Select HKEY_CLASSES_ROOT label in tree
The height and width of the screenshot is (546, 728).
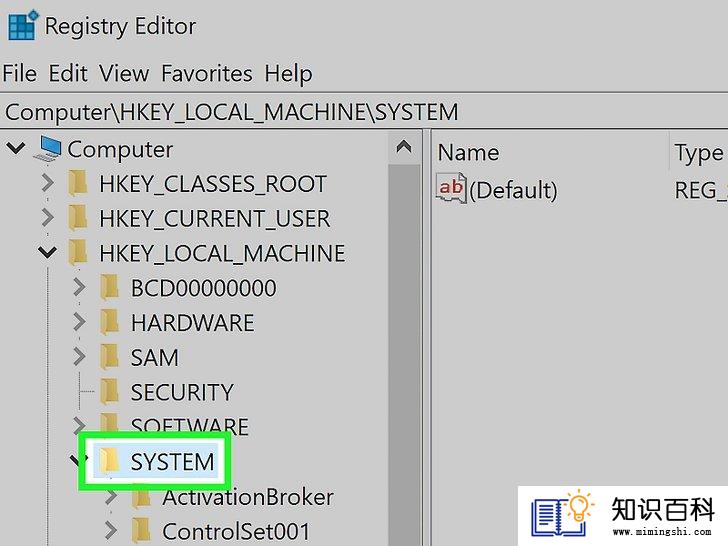click(x=213, y=184)
